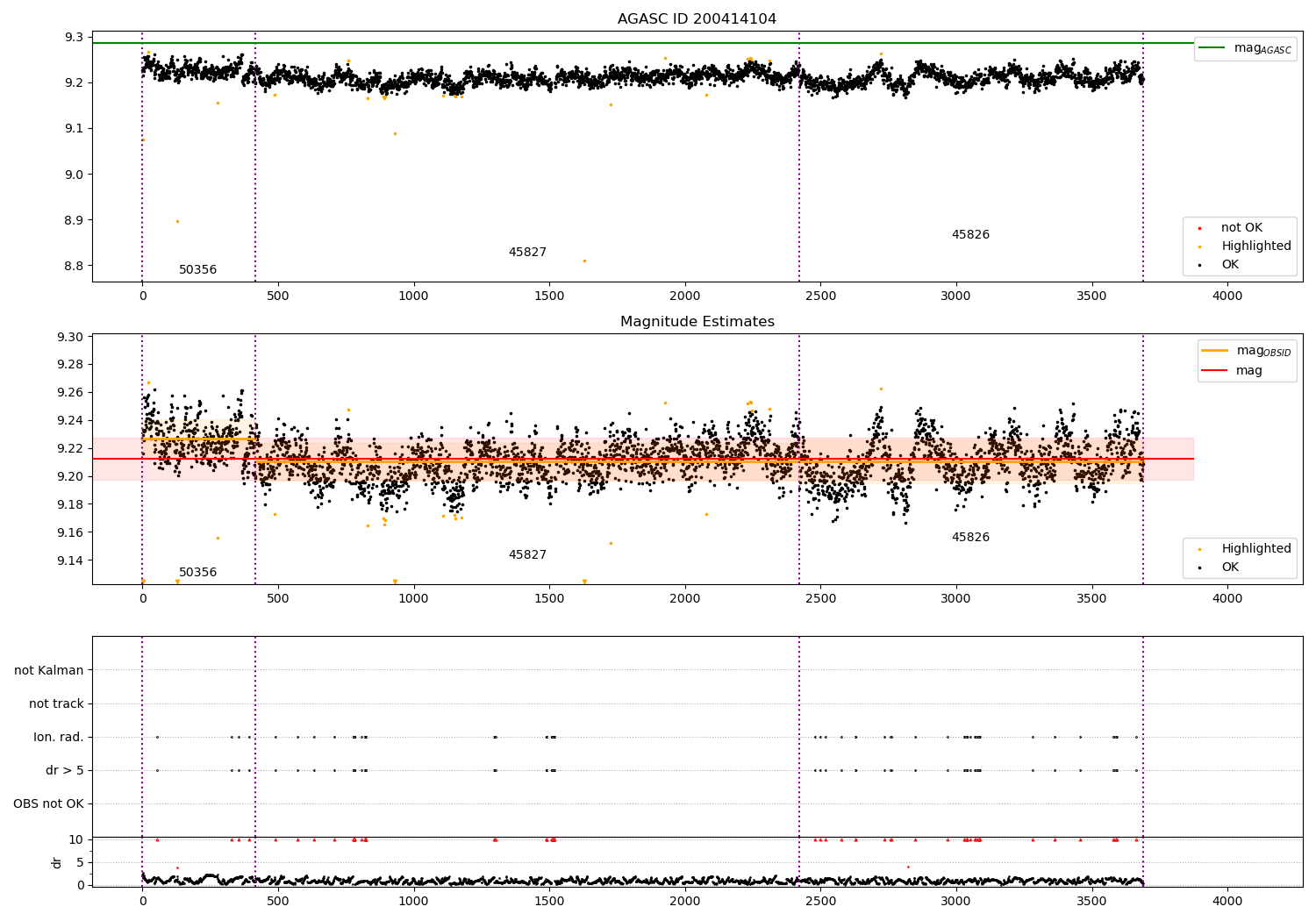Click the 'OBS not OK' axis label

49,803
